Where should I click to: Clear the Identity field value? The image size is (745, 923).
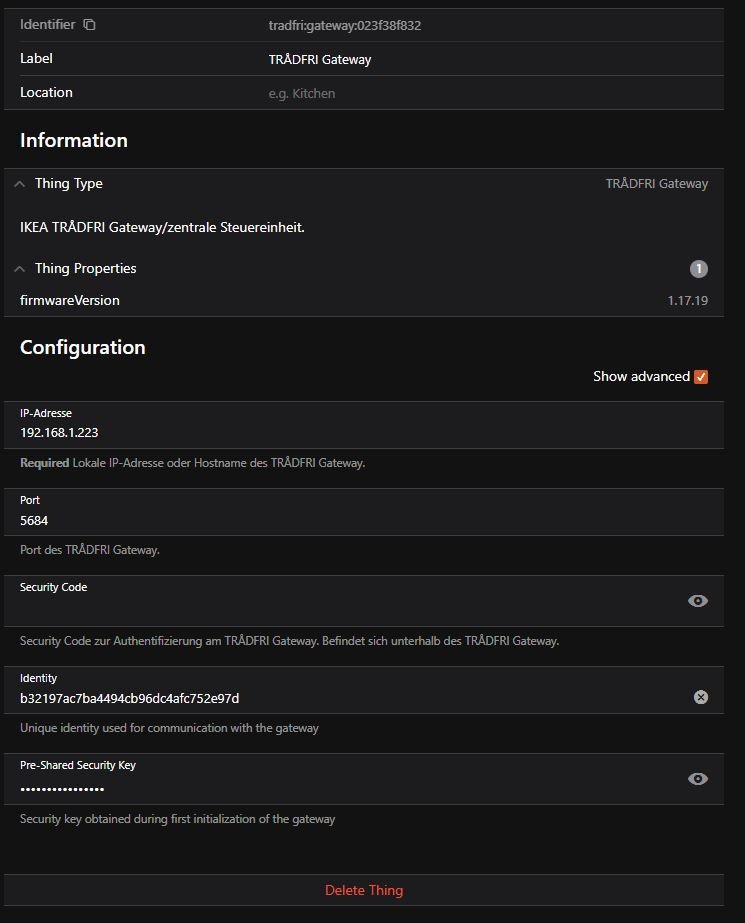point(701,697)
